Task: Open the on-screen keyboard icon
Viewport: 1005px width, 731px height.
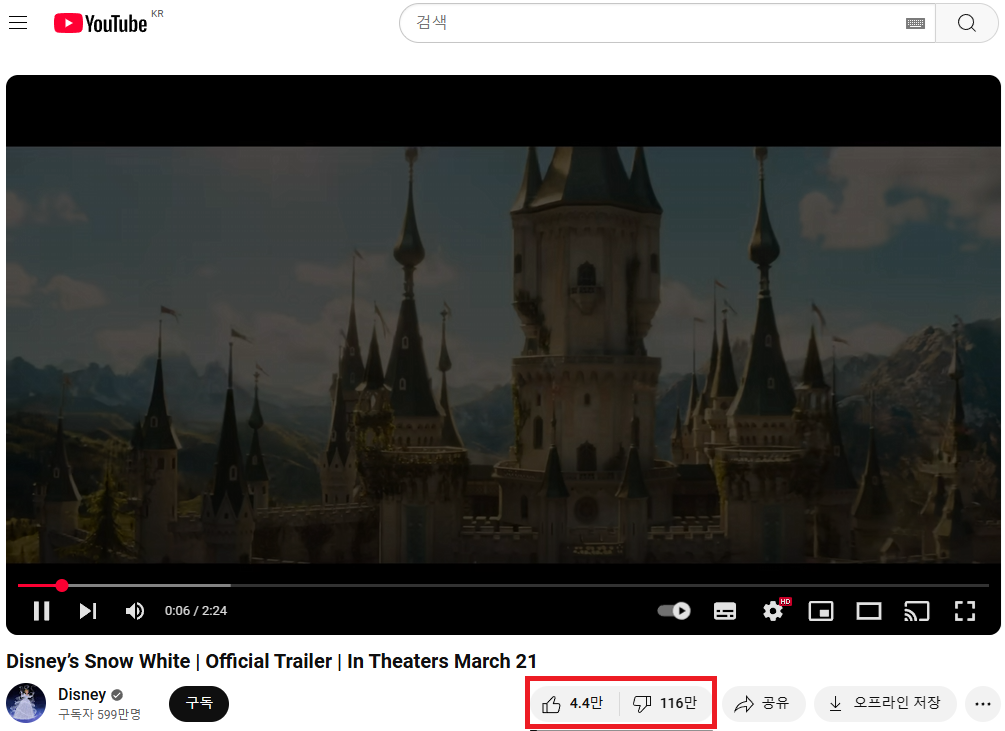Action: coord(915,24)
